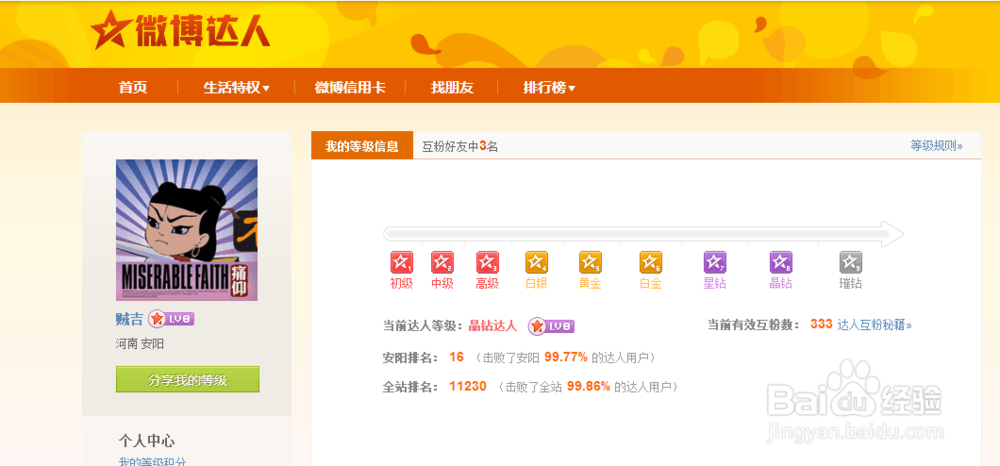The width and height of the screenshot is (1000, 466).
Task: Select the 晶钻 level 8 badge icon
Action: [781, 262]
